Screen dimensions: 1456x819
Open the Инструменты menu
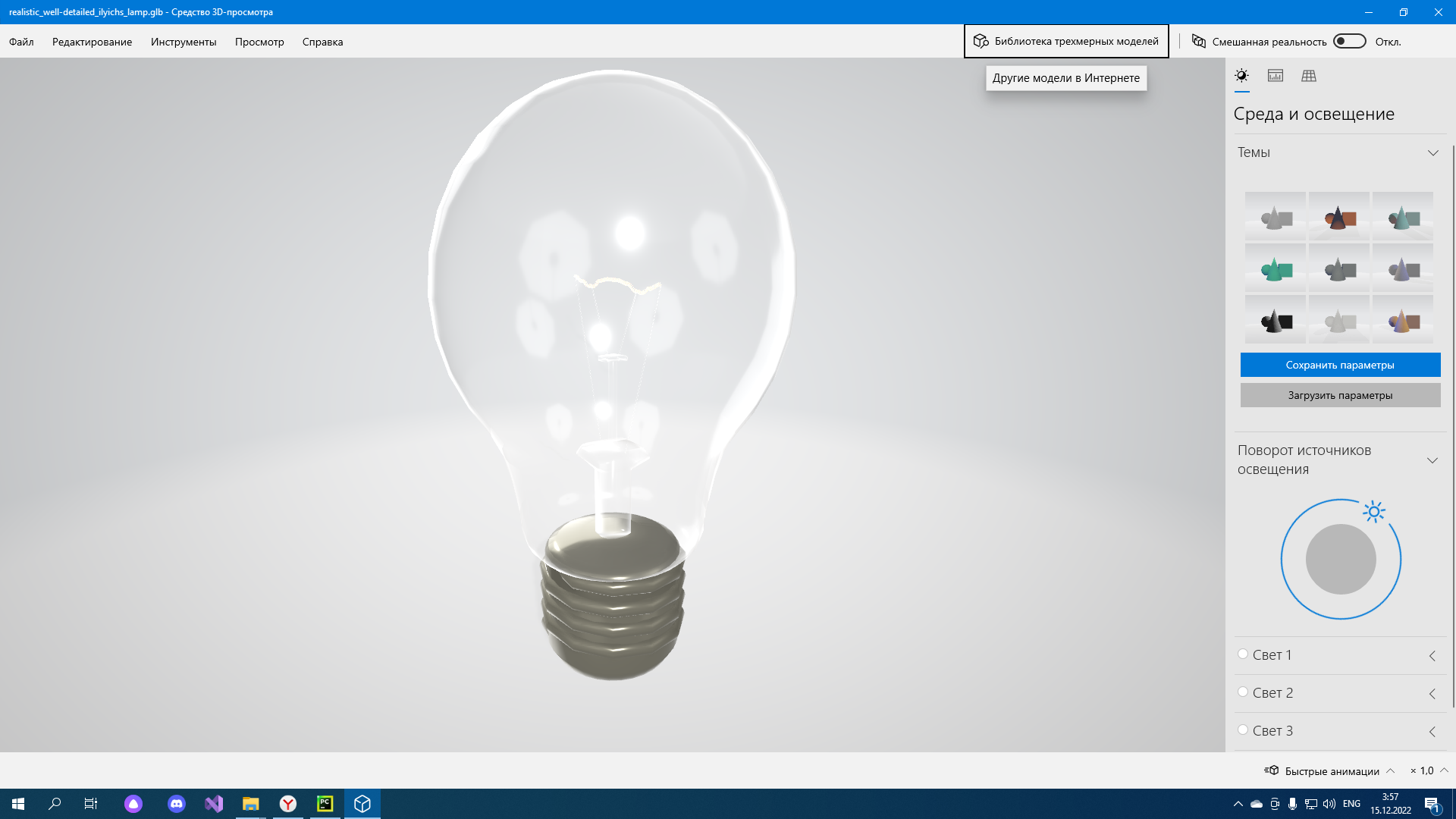click(183, 42)
